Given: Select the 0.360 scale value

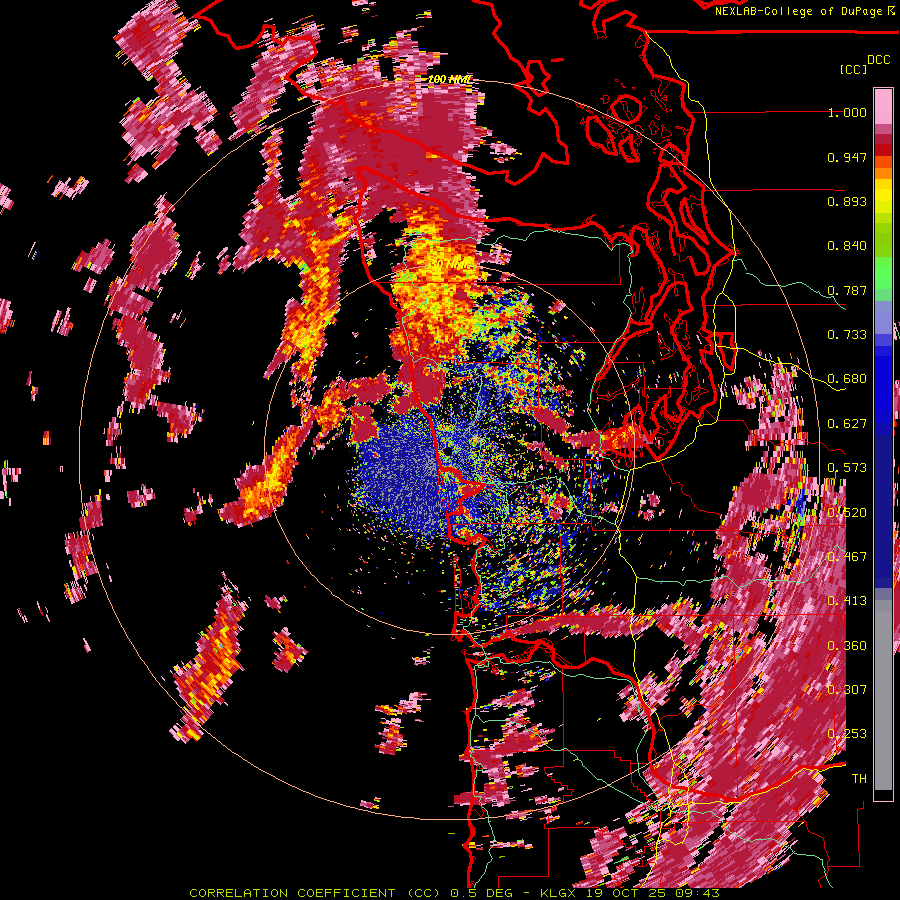Looking at the screenshot, I should click(x=847, y=646).
